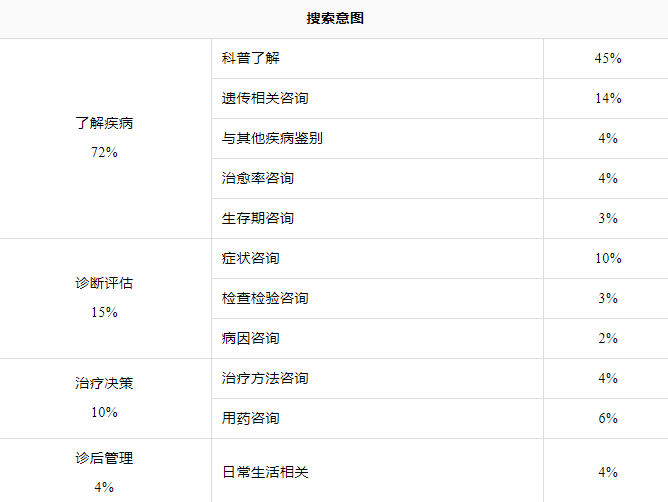Select the 科普了解 row label

[250, 58]
